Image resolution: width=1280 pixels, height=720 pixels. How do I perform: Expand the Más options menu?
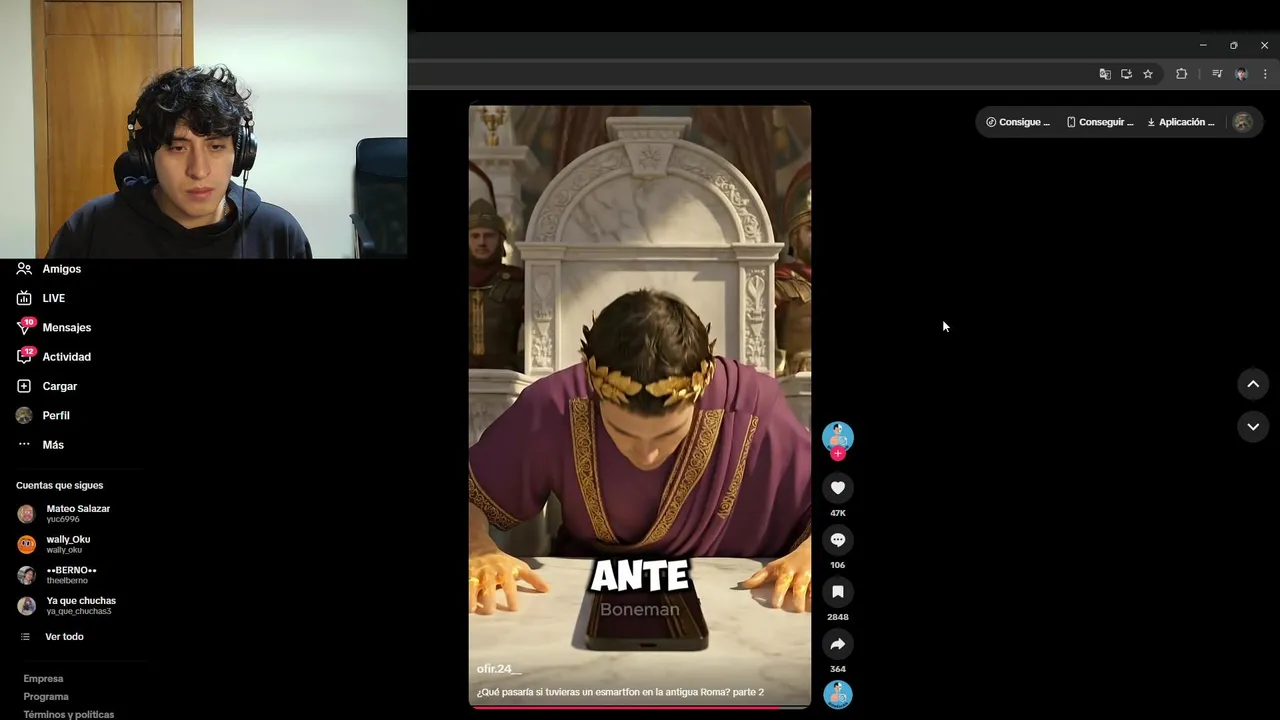(x=53, y=445)
